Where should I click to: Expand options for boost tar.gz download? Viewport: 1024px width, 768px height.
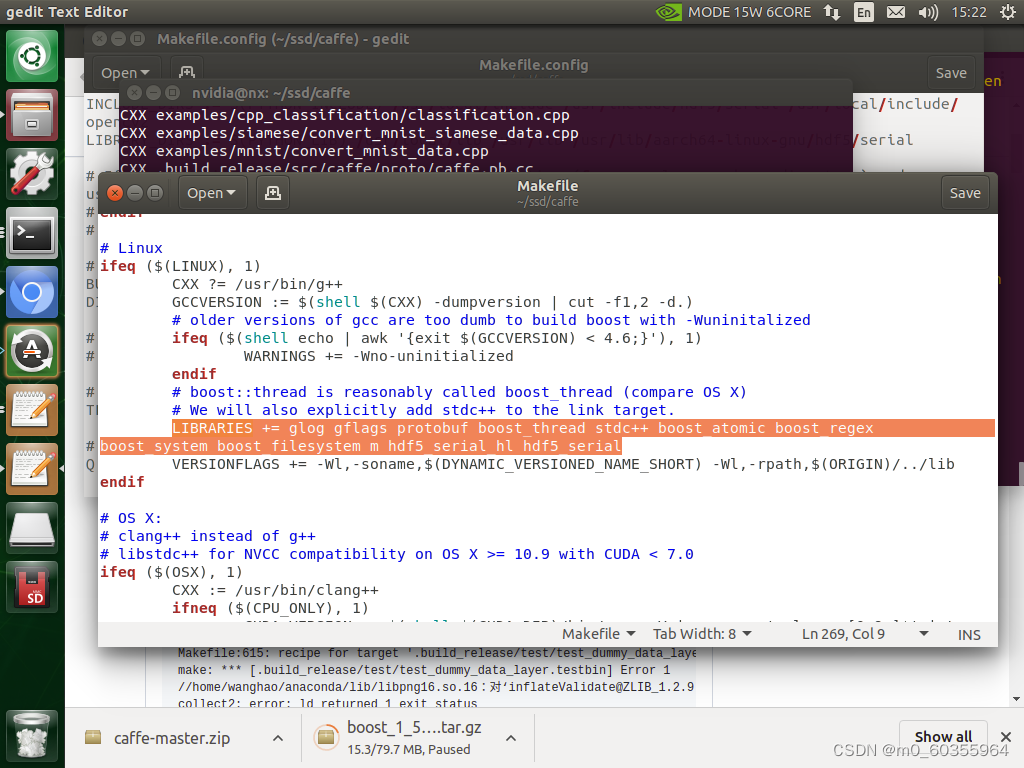point(511,738)
